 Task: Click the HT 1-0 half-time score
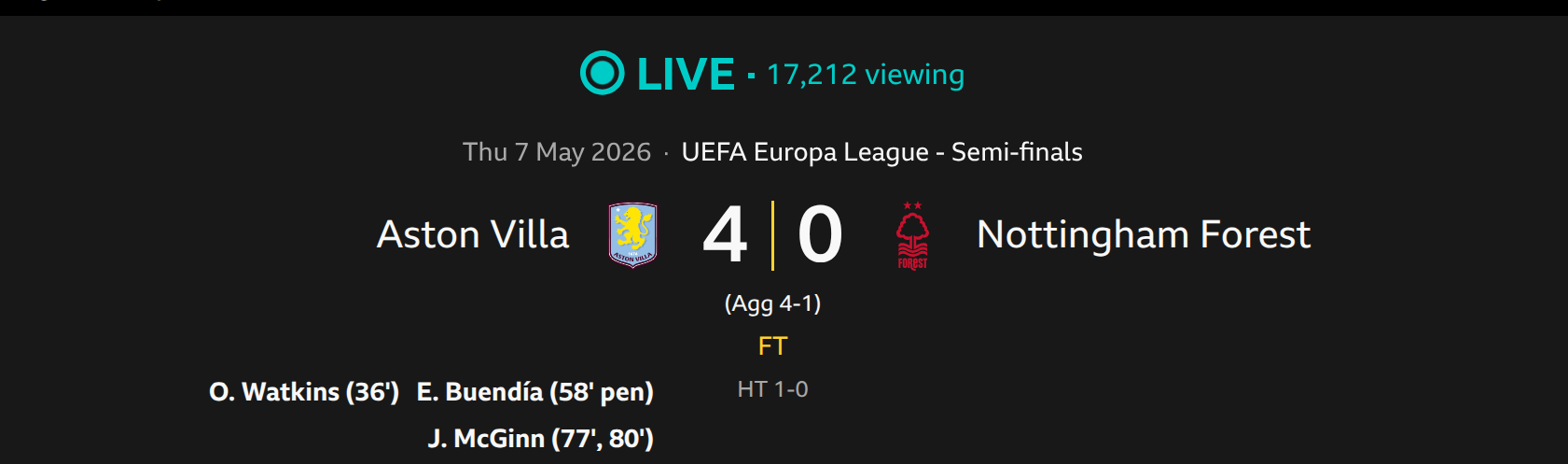pyautogui.click(x=772, y=389)
